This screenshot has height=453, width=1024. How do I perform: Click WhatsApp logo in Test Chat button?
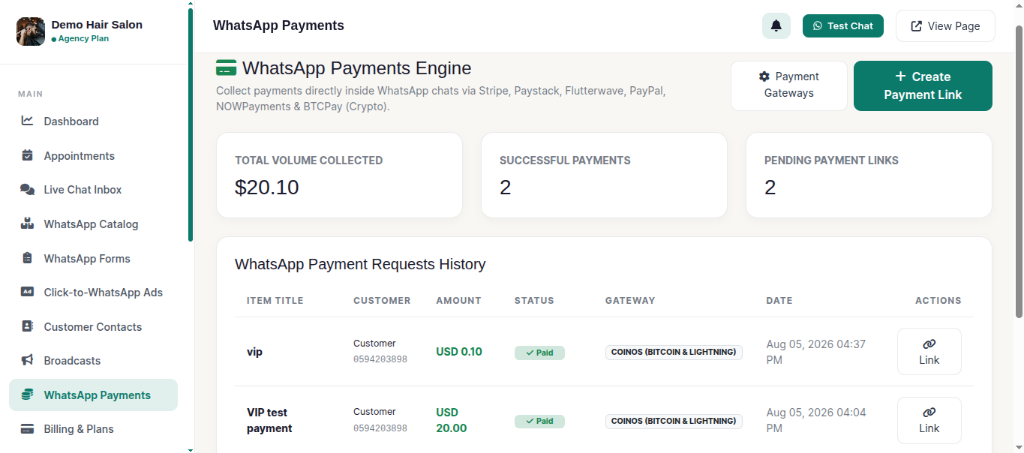click(x=818, y=26)
